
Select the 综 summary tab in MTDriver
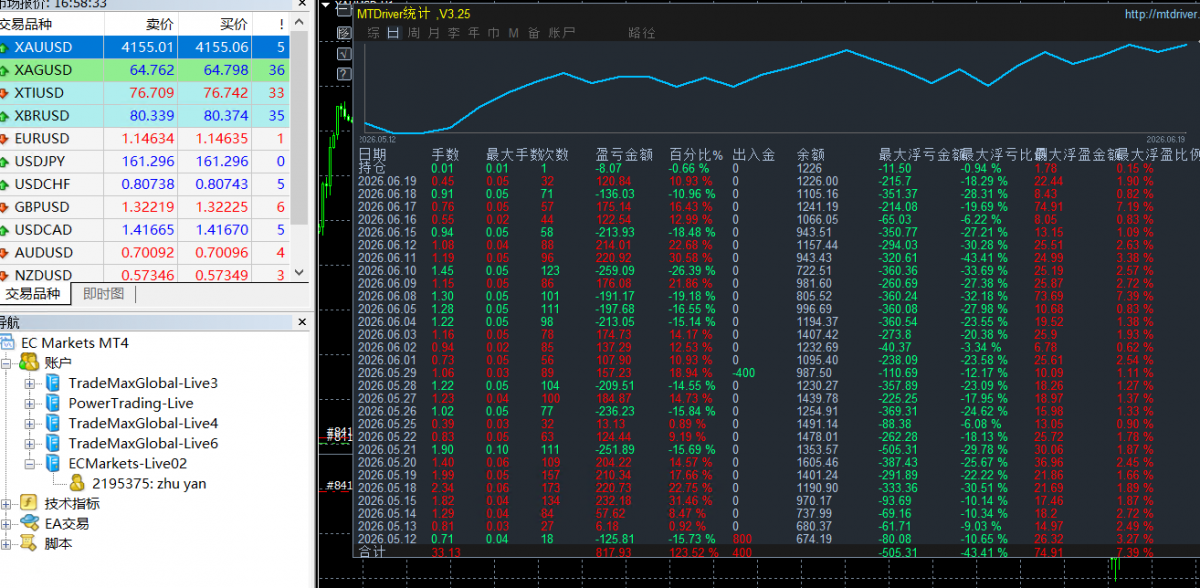click(373, 33)
